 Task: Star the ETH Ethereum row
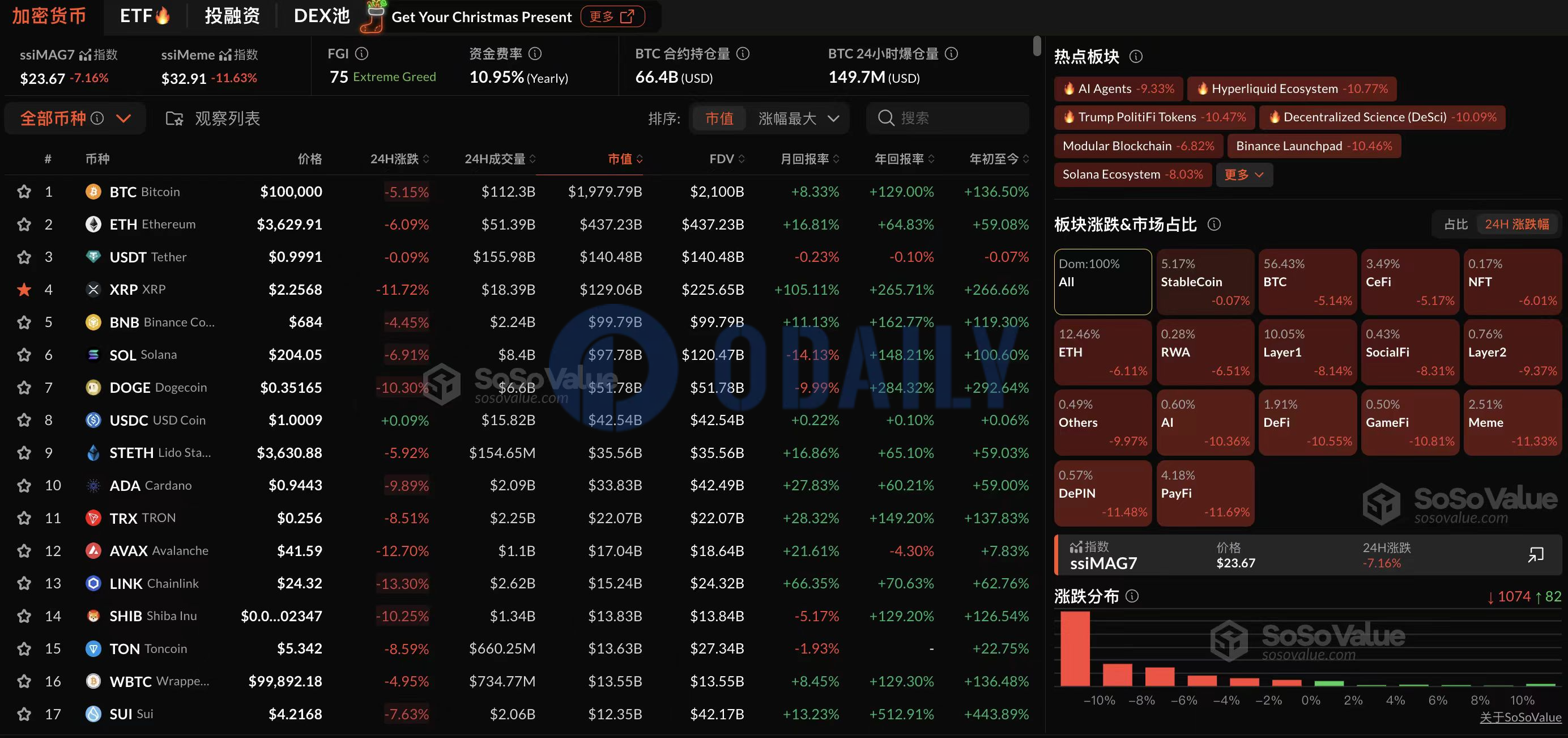[24, 224]
